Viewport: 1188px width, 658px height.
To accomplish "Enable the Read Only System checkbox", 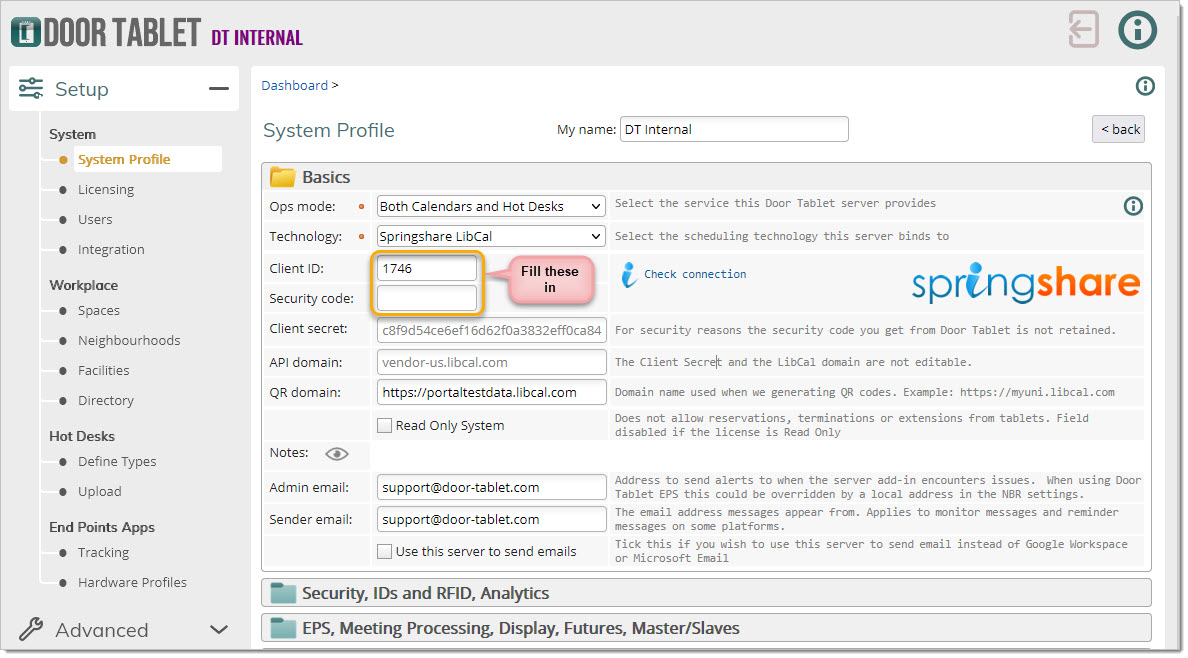I will click(385, 425).
